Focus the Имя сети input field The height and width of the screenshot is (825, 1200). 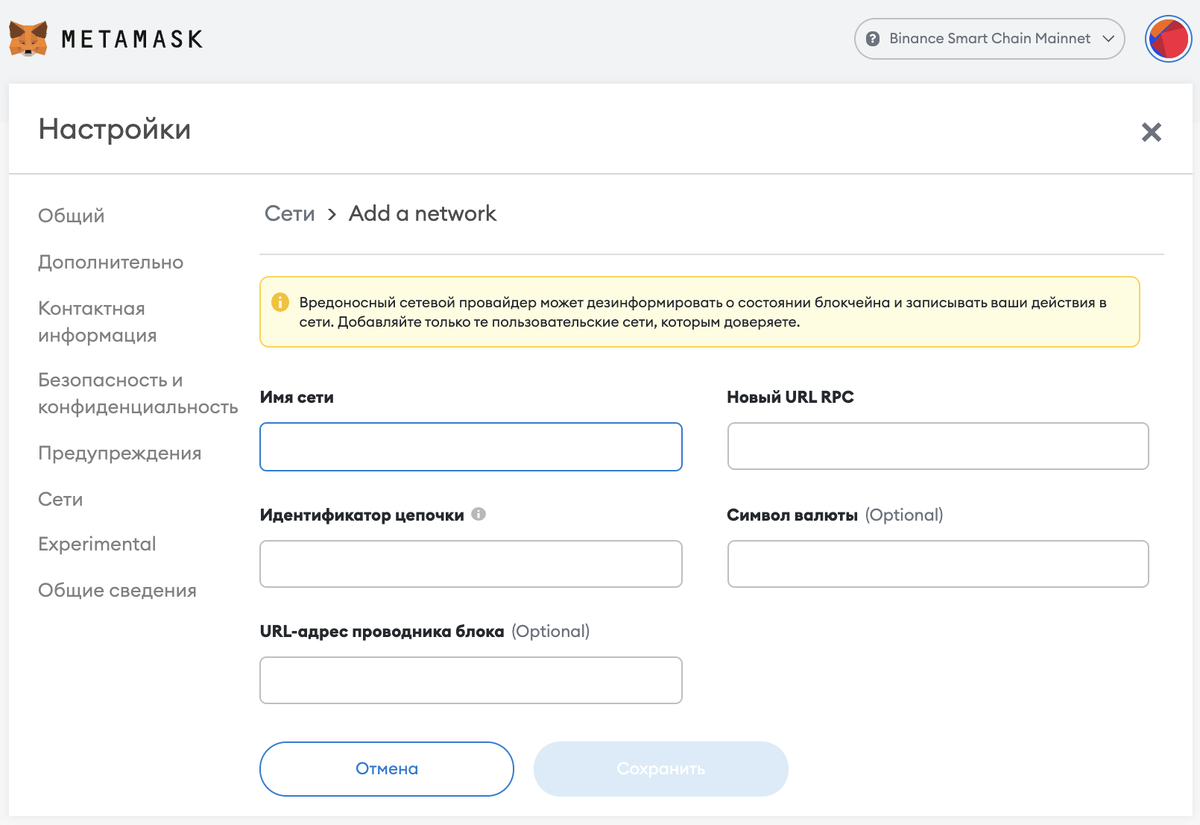(471, 446)
